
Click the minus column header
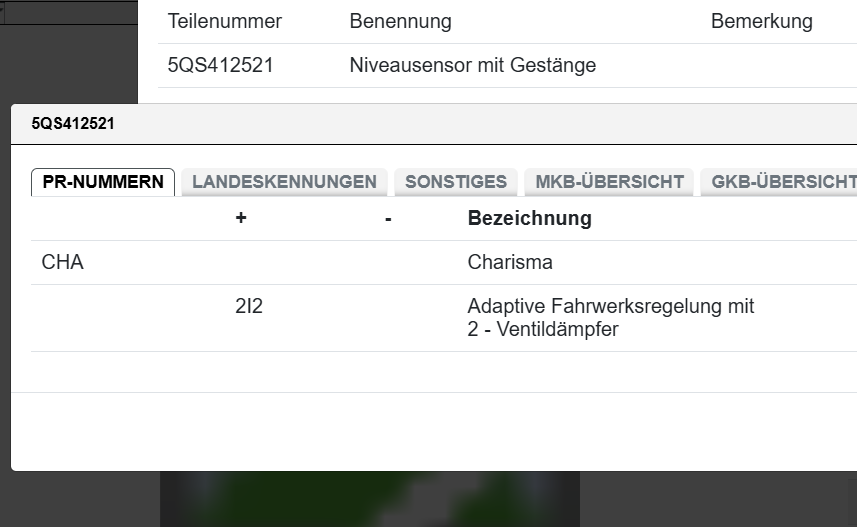click(388, 218)
